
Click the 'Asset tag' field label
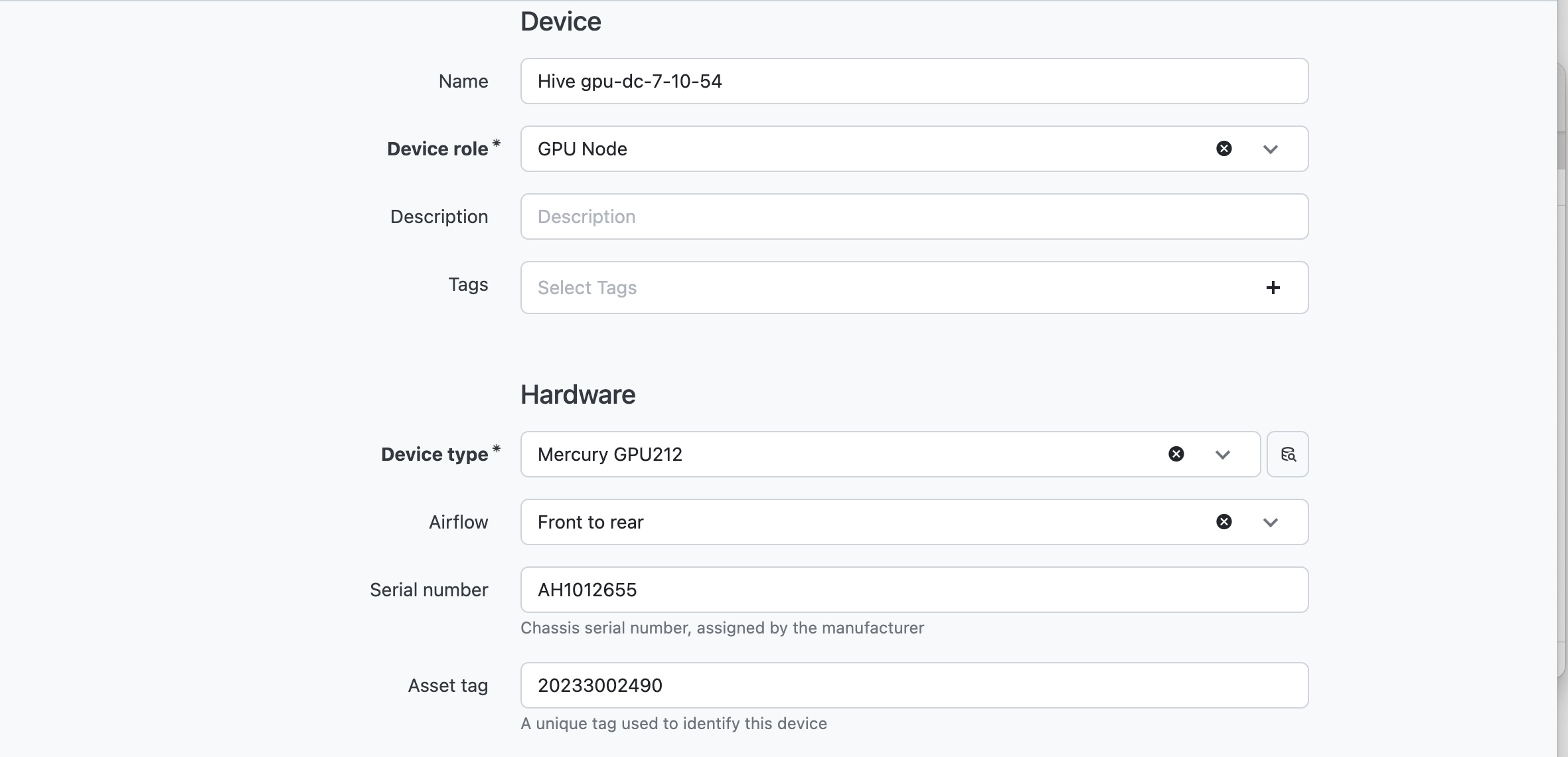pos(447,685)
